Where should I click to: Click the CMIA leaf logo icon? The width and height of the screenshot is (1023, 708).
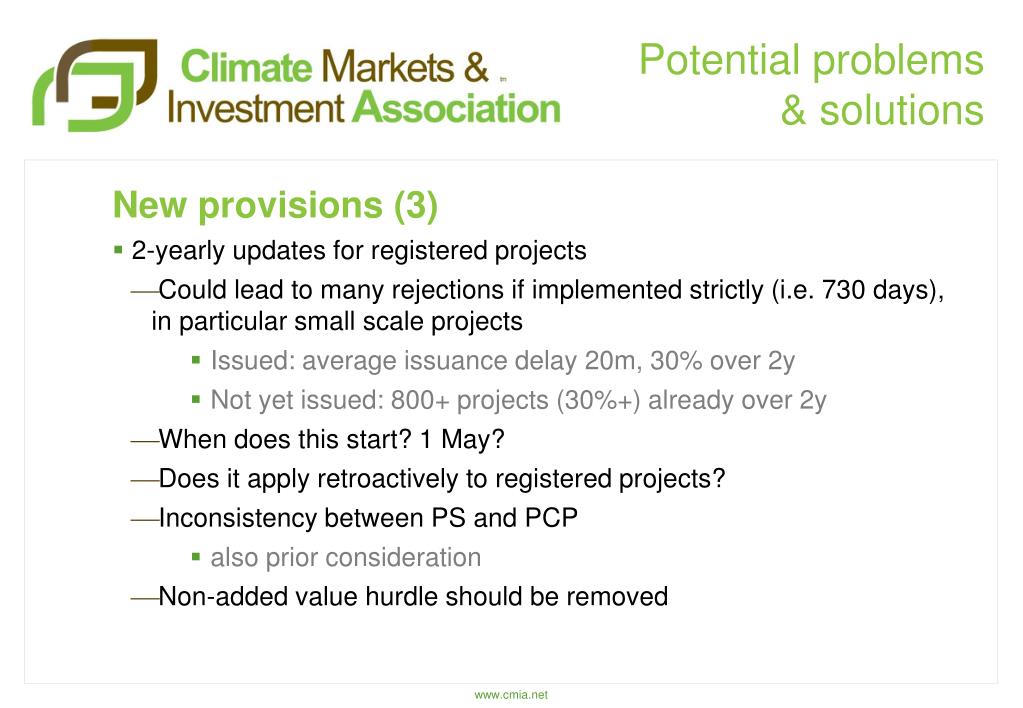[95, 85]
